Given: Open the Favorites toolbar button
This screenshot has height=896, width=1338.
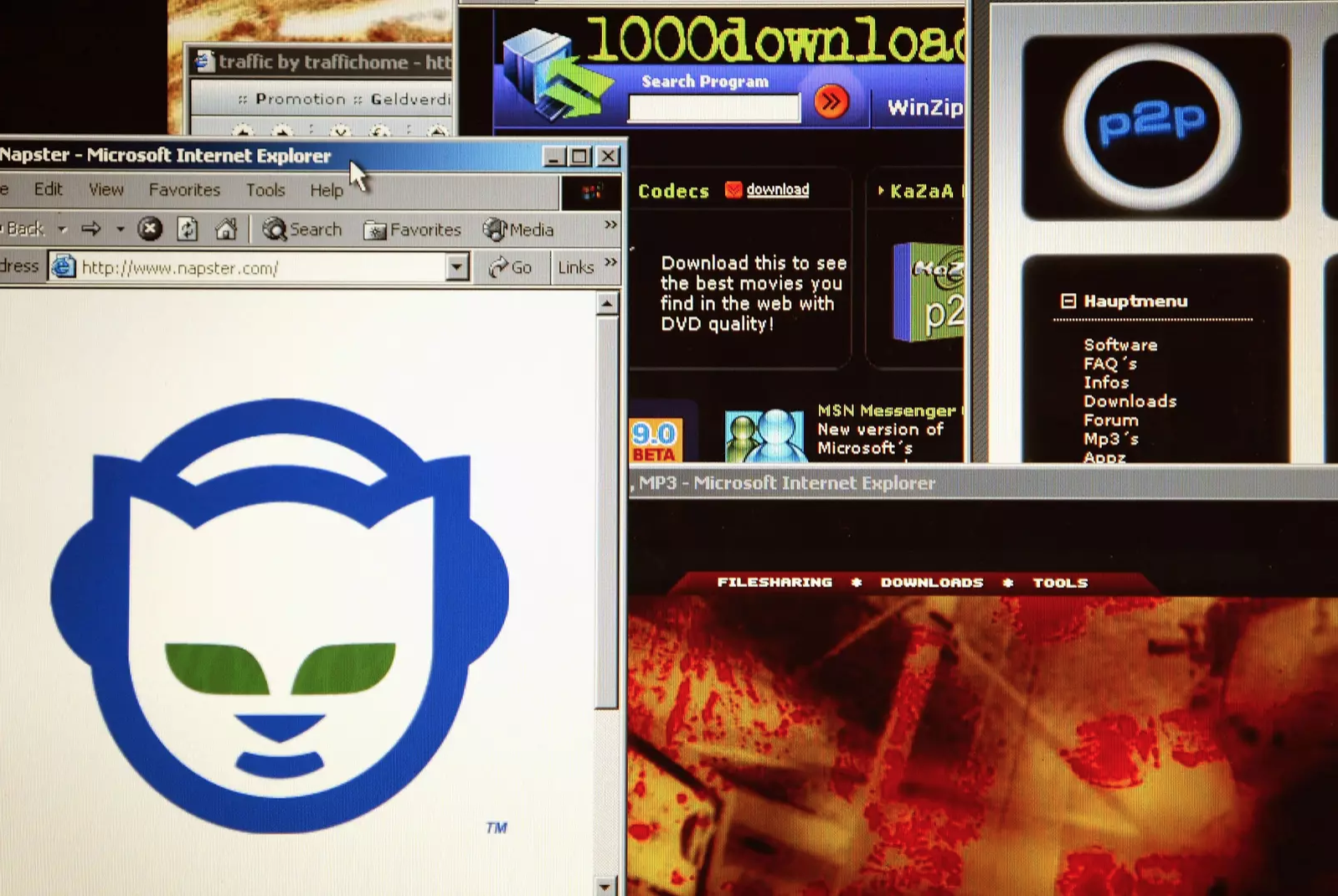Looking at the screenshot, I should [413, 229].
